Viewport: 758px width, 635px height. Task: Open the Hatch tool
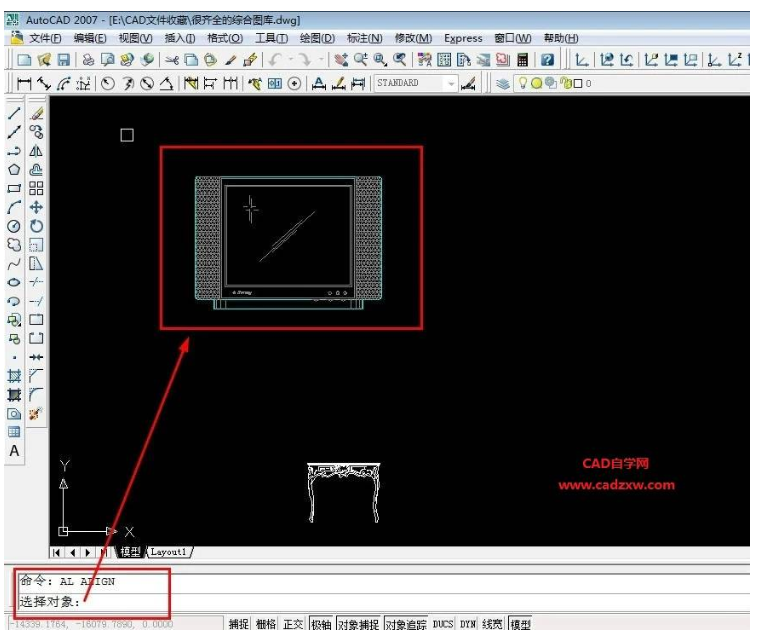[14, 376]
